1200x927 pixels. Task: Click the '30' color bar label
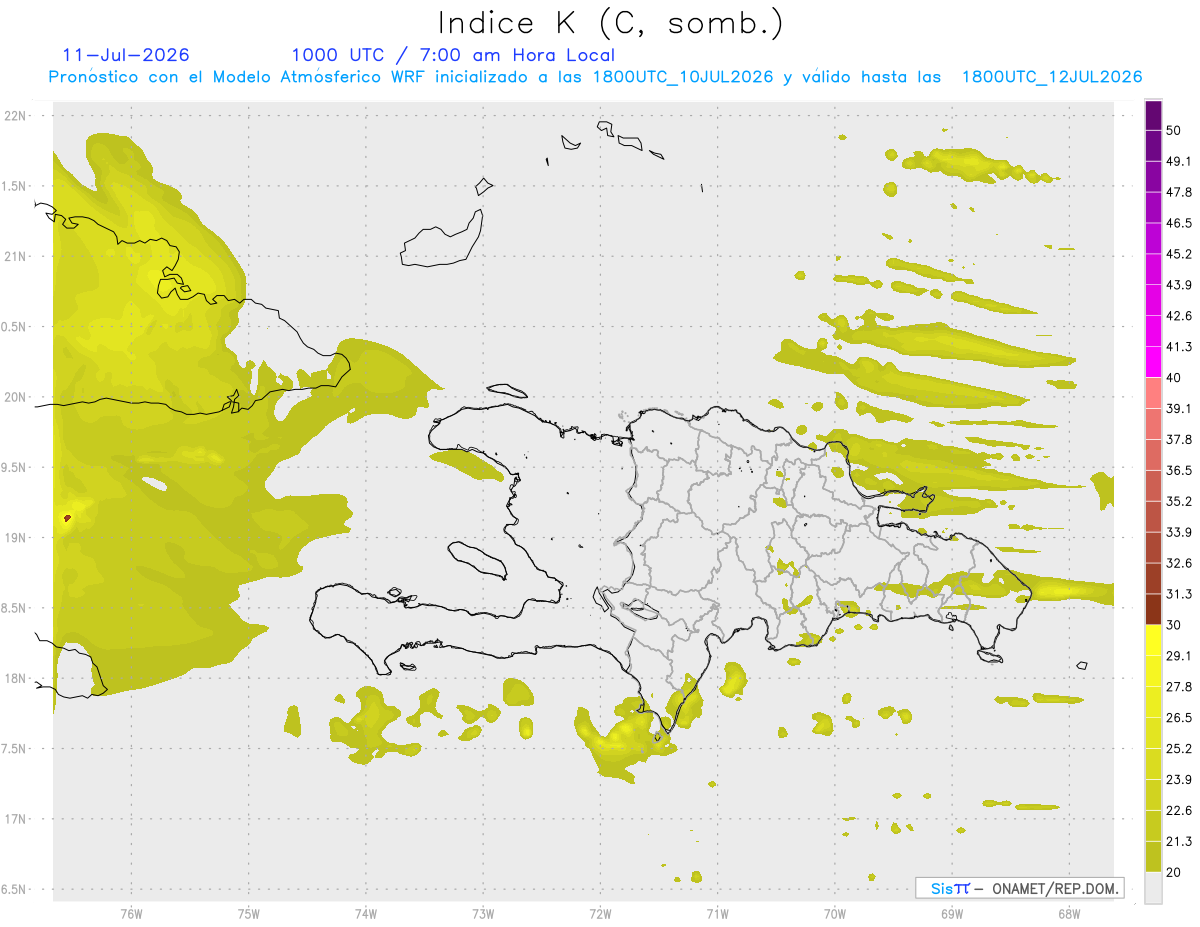click(x=1175, y=625)
